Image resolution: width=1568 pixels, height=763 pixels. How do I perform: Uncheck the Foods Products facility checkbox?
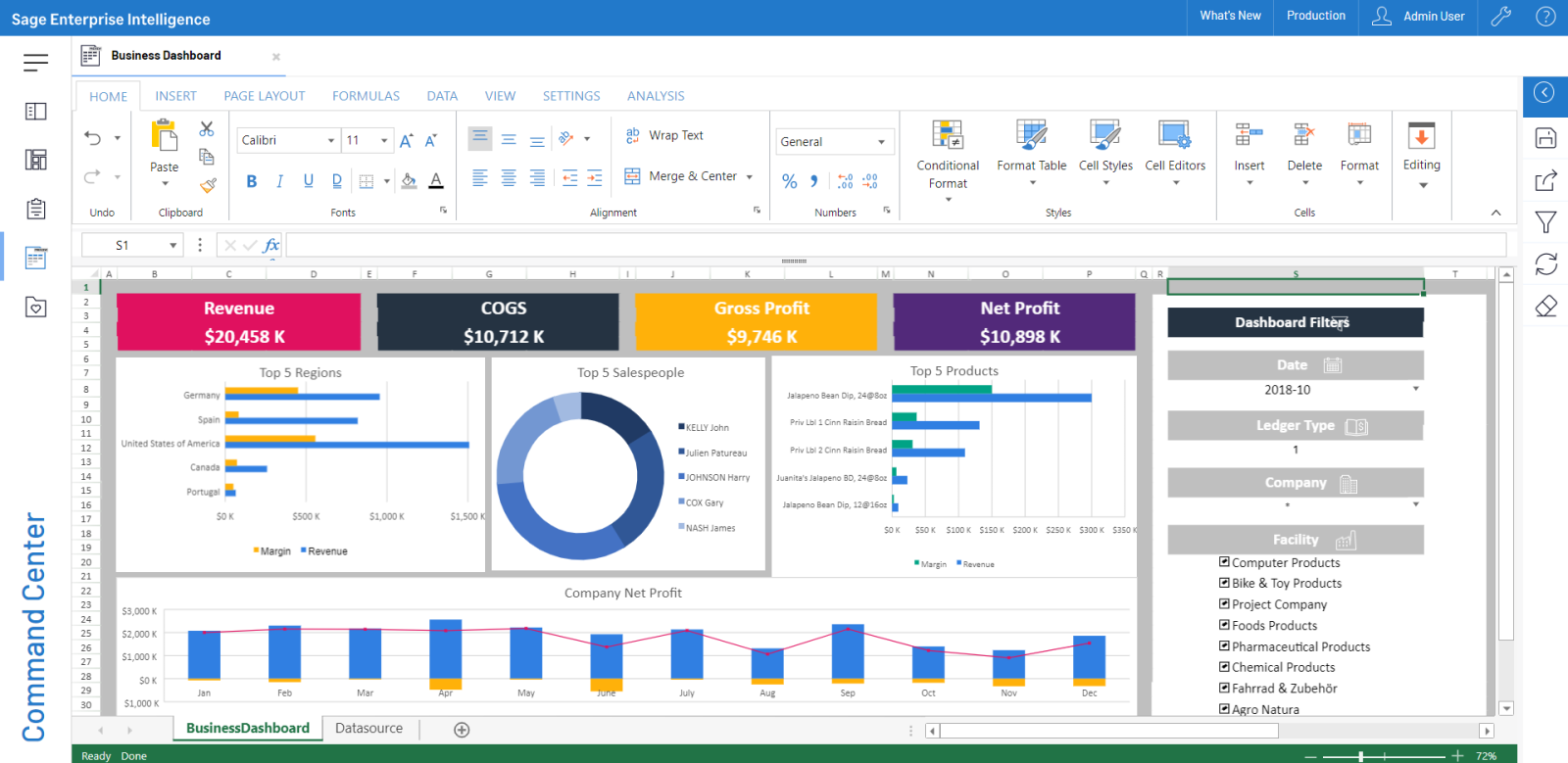pos(1224,625)
